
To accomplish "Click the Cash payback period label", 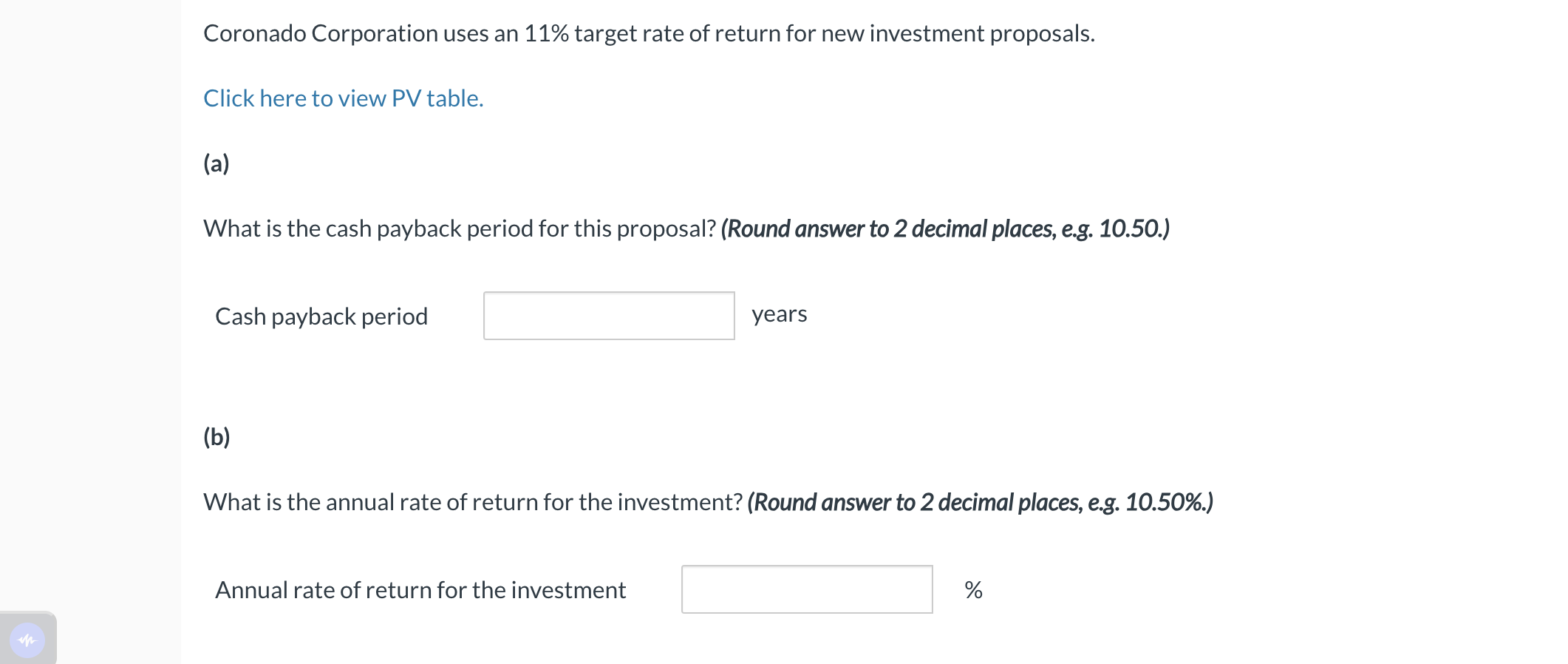I will 321,316.
